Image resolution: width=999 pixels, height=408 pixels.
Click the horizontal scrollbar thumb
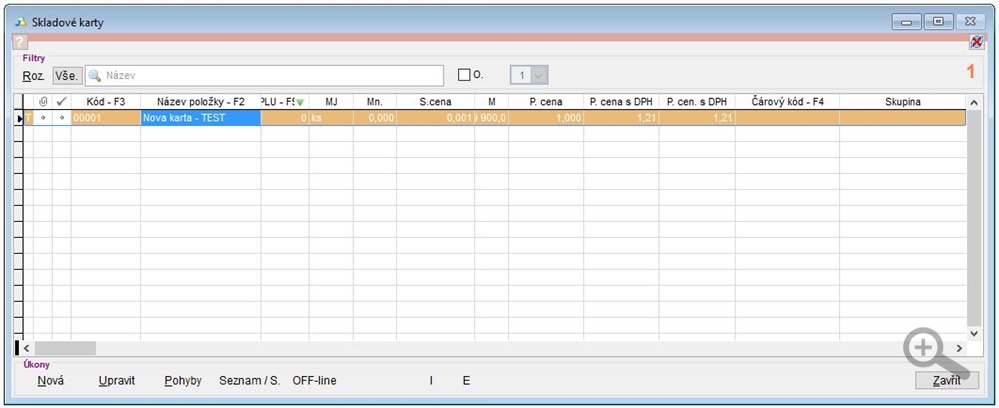[66, 347]
